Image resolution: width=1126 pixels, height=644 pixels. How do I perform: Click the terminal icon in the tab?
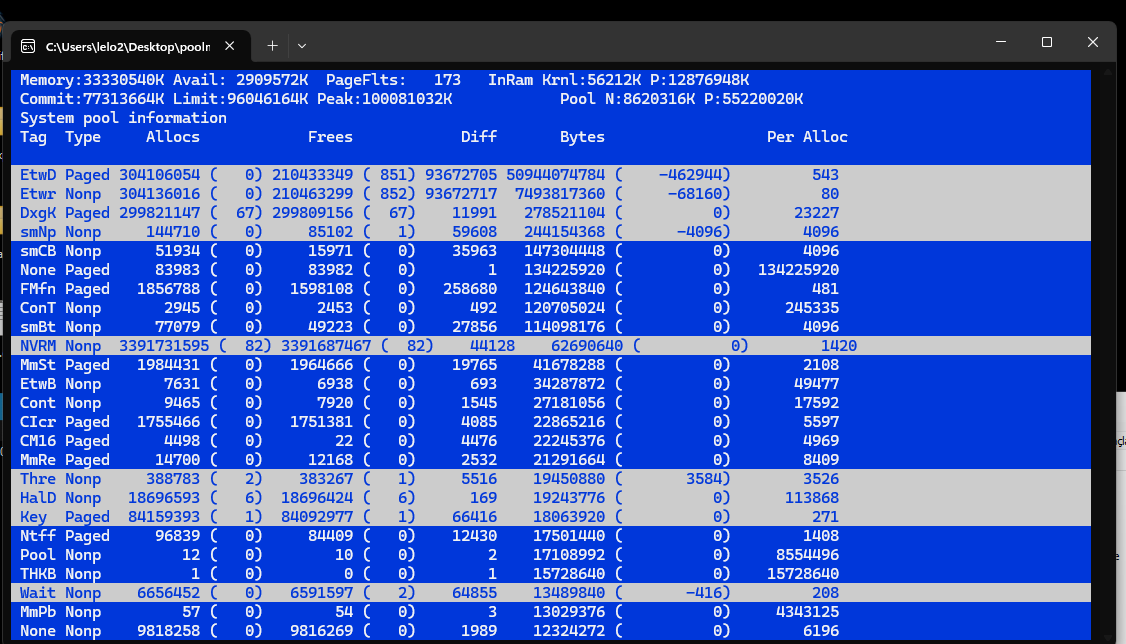[x=28, y=47]
